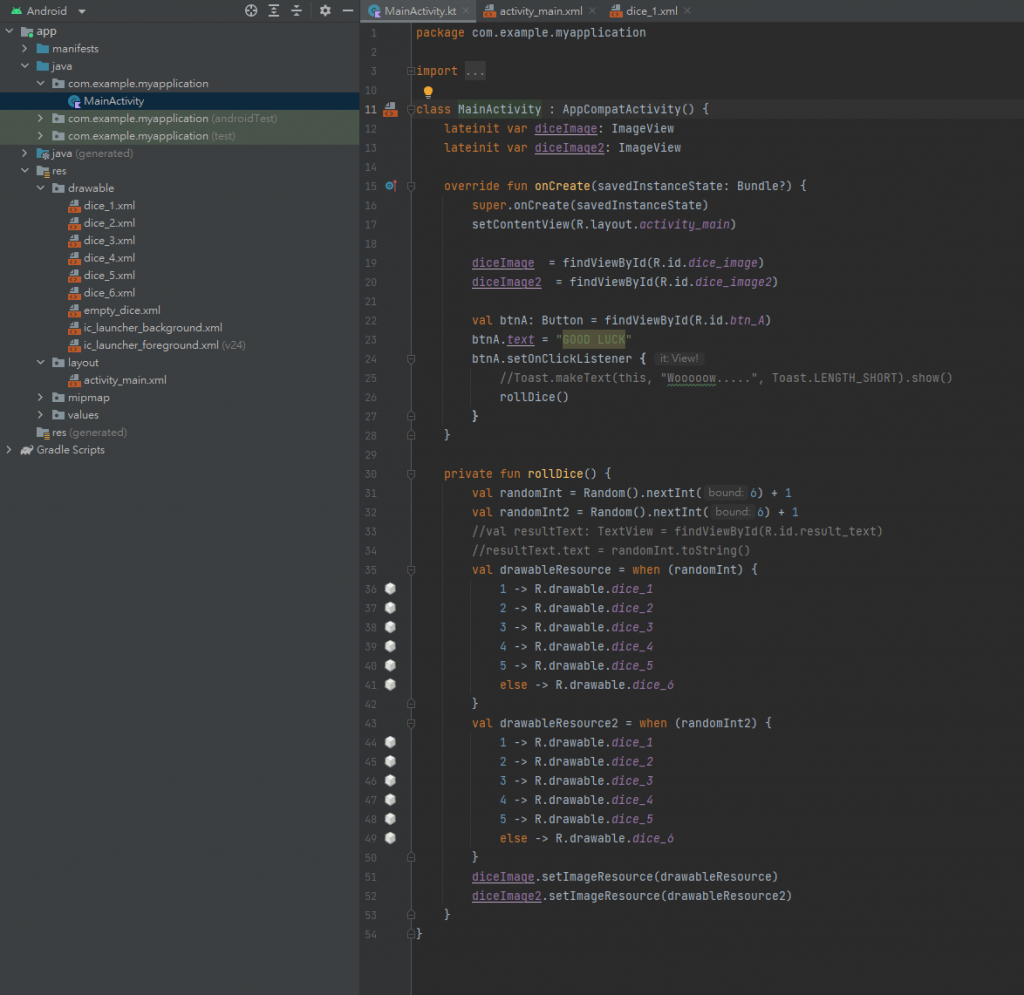Open the project panel gear settings
This screenshot has height=995, width=1024.
[325, 11]
